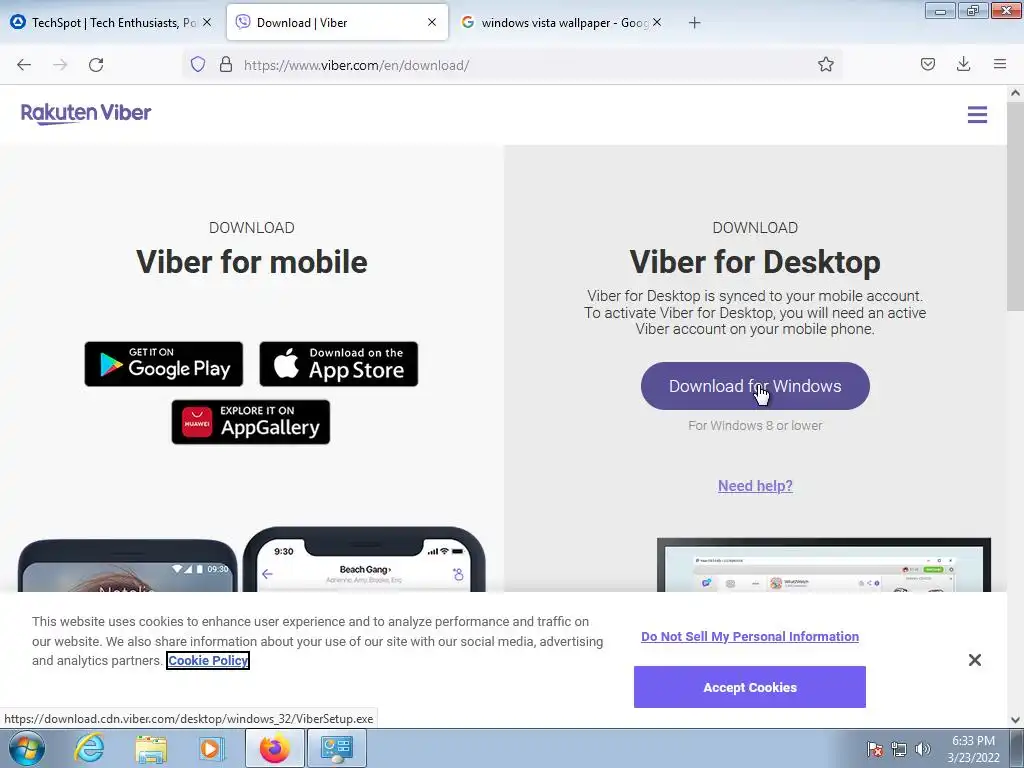Click the network tray icon
This screenshot has width=1024, height=768.
(899, 749)
